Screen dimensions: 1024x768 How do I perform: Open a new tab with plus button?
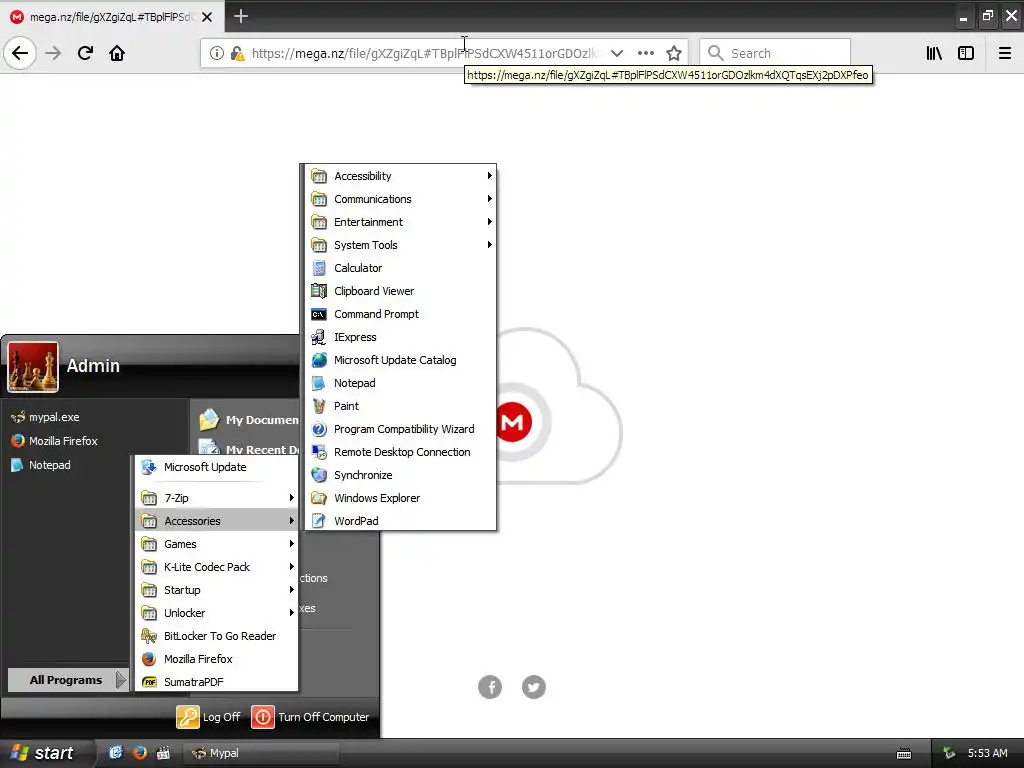point(240,16)
